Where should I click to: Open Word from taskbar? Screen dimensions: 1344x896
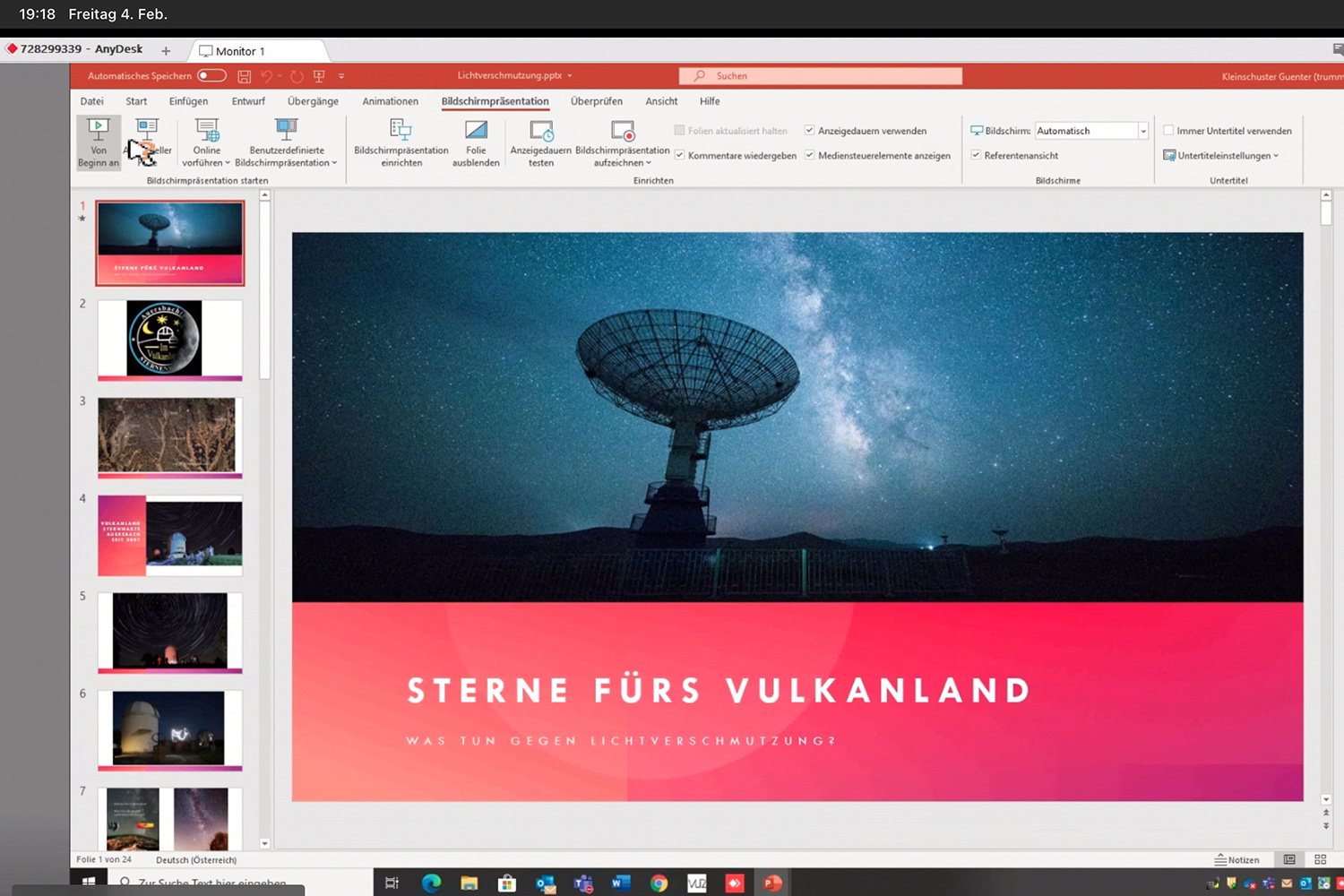(621, 883)
